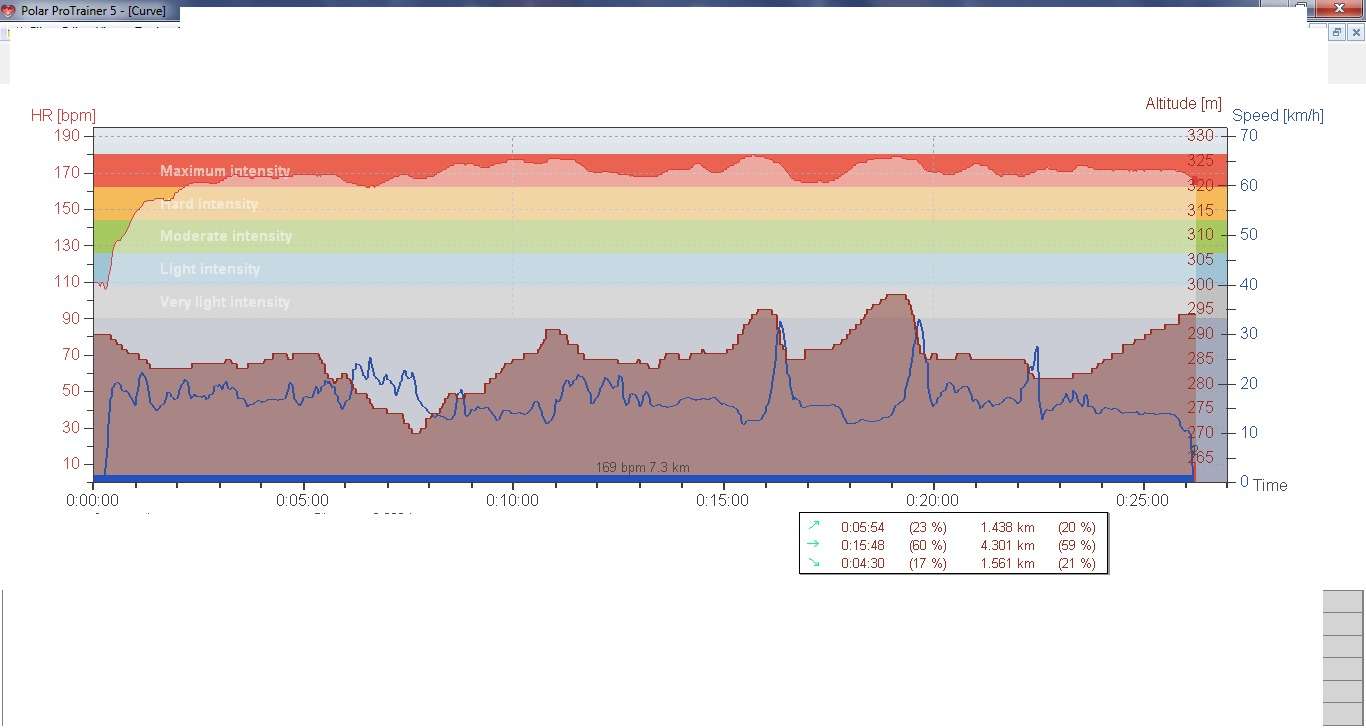This screenshot has height=728, width=1366.
Task: Click the flat duration value 0:15:48
Action: (864, 545)
